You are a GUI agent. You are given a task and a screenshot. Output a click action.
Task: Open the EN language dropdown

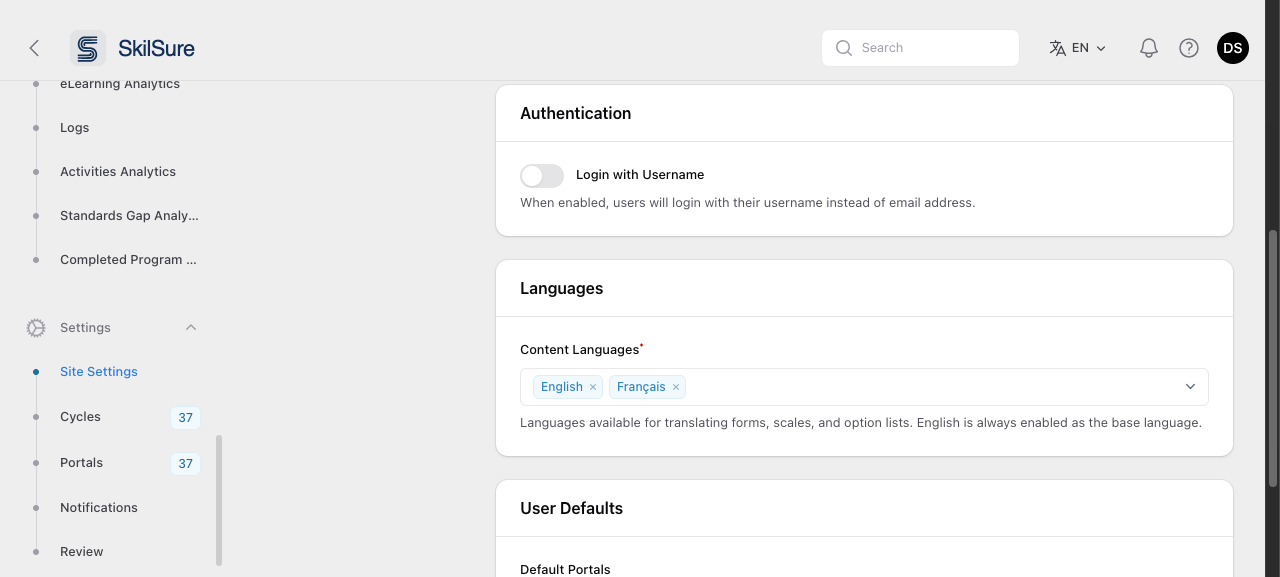pyautogui.click(x=1078, y=48)
